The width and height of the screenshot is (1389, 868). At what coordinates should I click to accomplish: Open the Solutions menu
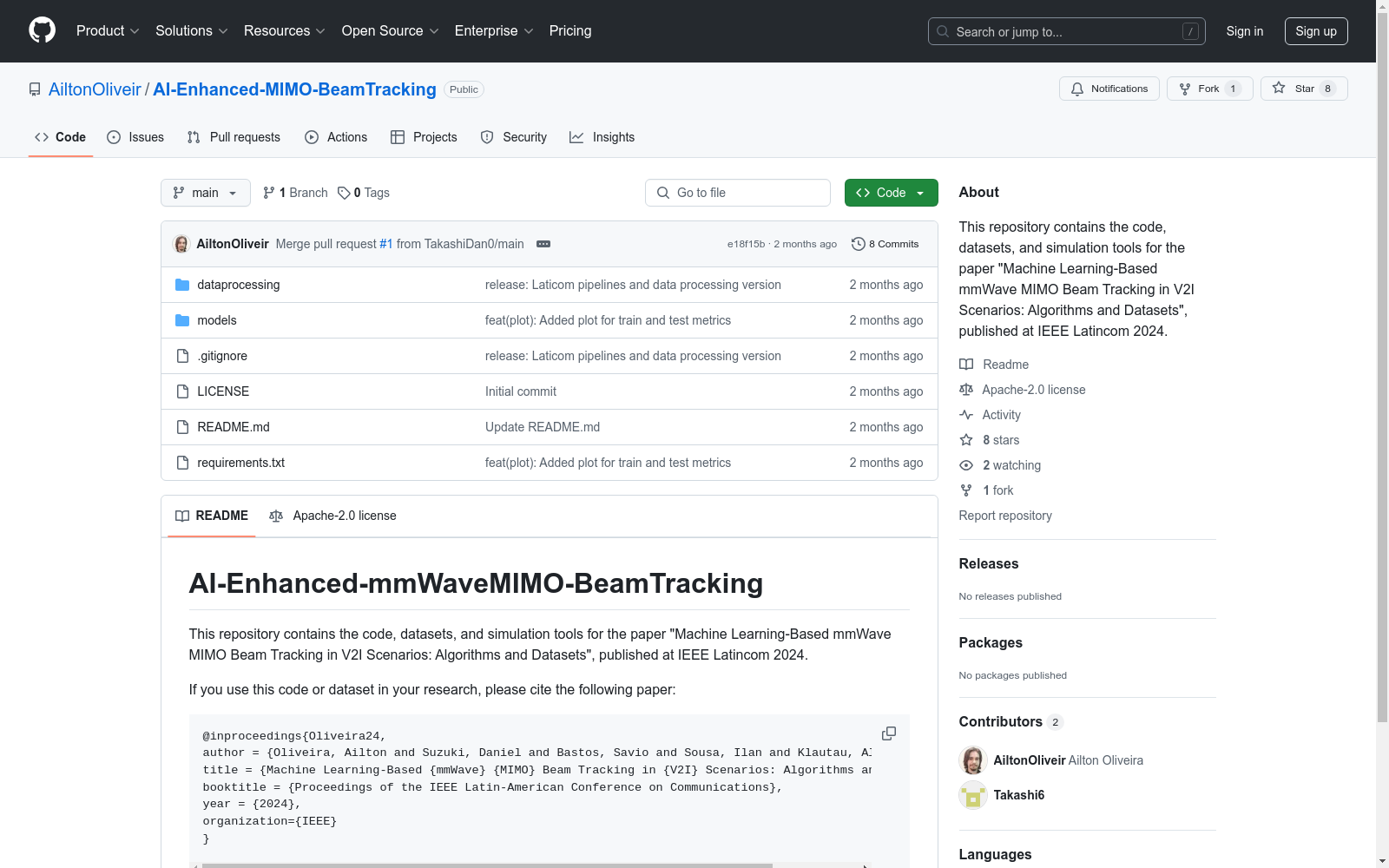tap(192, 31)
